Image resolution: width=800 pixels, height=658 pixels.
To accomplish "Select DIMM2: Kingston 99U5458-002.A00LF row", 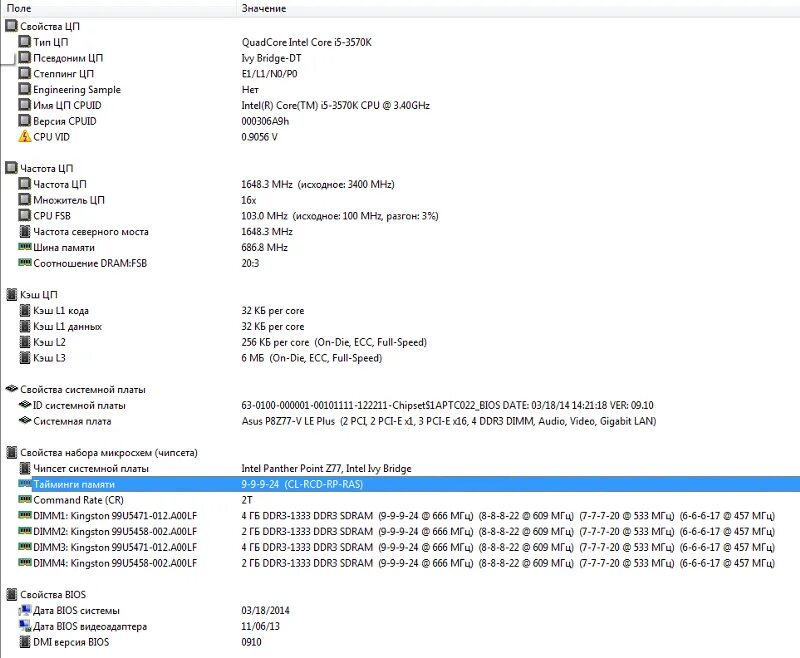I will pyautogui.click(x=115, y=532).
